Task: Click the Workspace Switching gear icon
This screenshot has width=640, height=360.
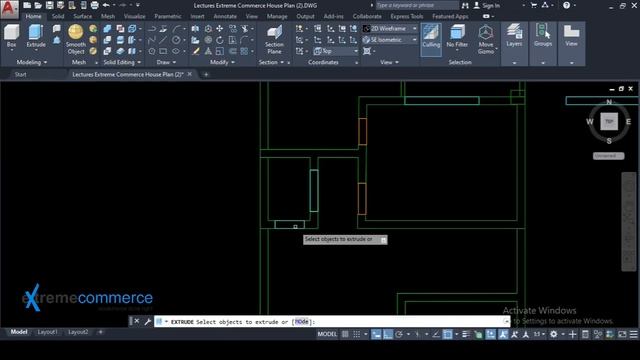Action: 553,334
